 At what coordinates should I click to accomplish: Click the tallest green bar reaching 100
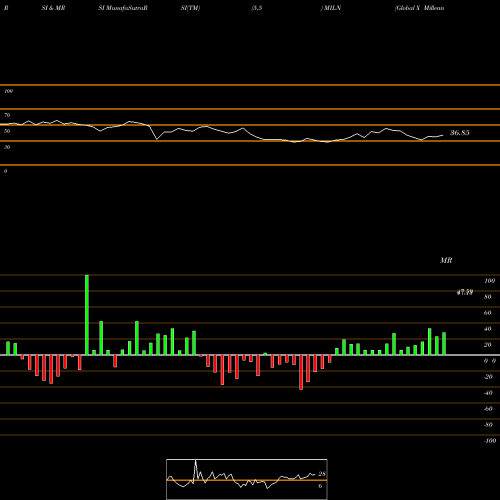[x=87, y=315]
